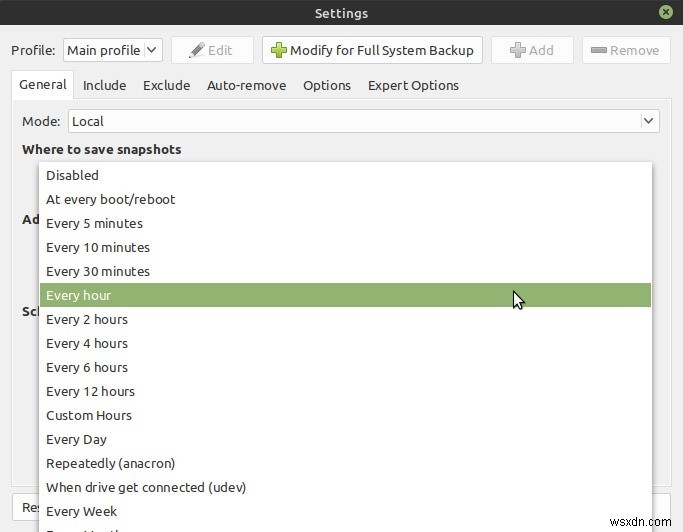Screen dimensions: 683x532
Task: Go to the Options tab
Action: [327, 85]
